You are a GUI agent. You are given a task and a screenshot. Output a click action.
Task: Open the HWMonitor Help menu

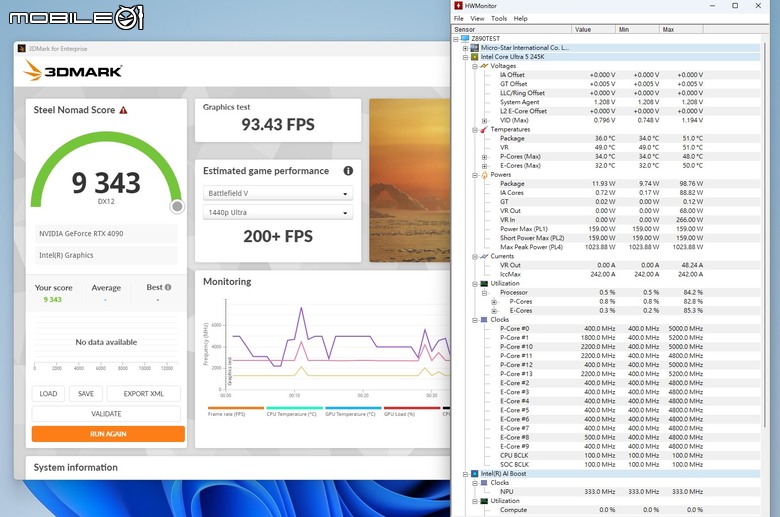coord(521,18)
